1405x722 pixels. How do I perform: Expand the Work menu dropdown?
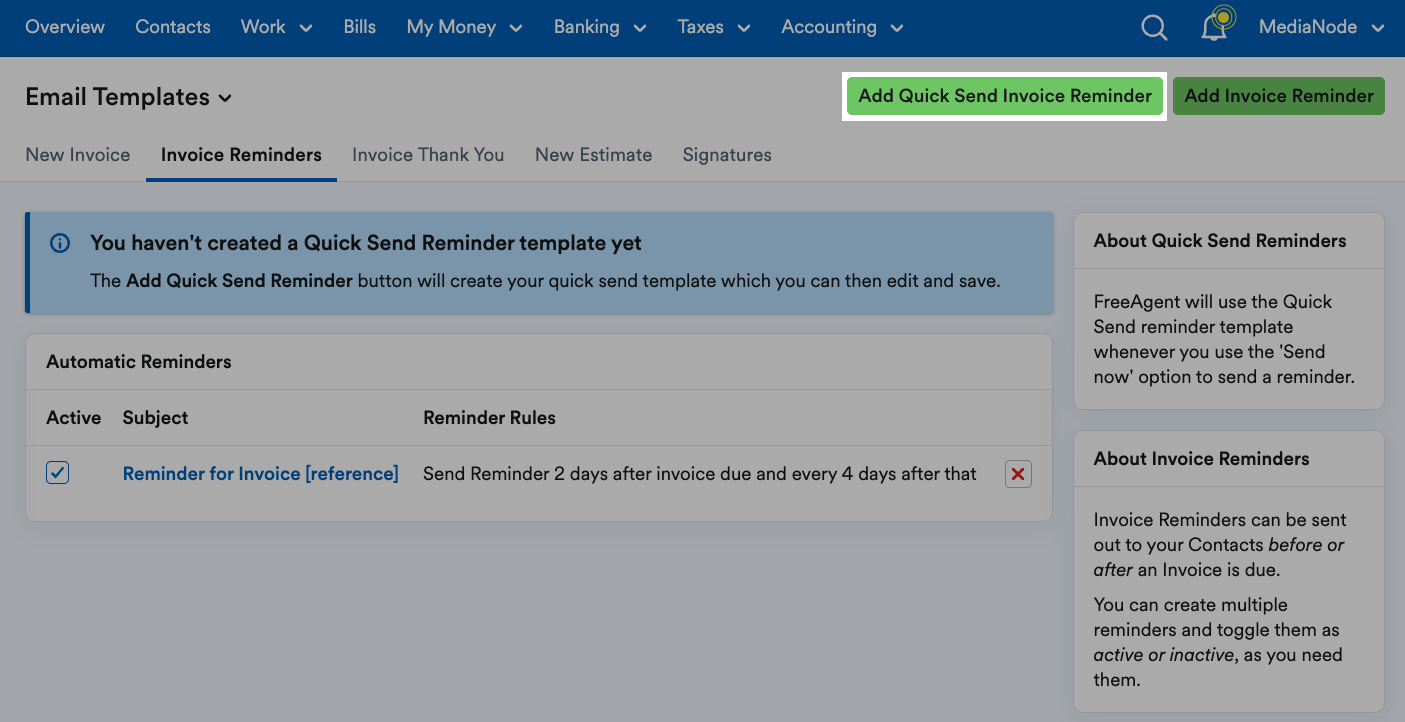click(x=277, y=27)
